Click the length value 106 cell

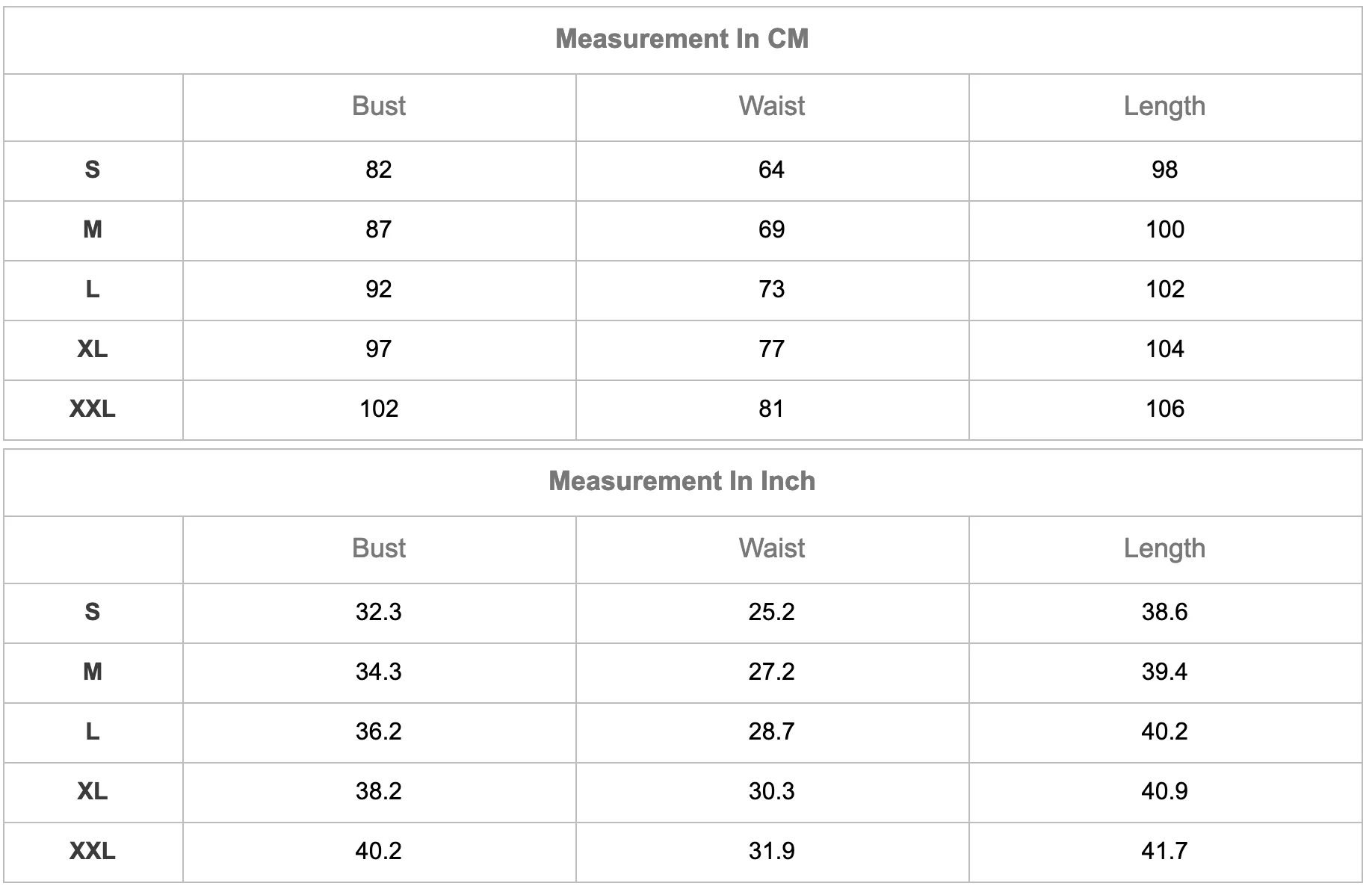point(1165,409)
